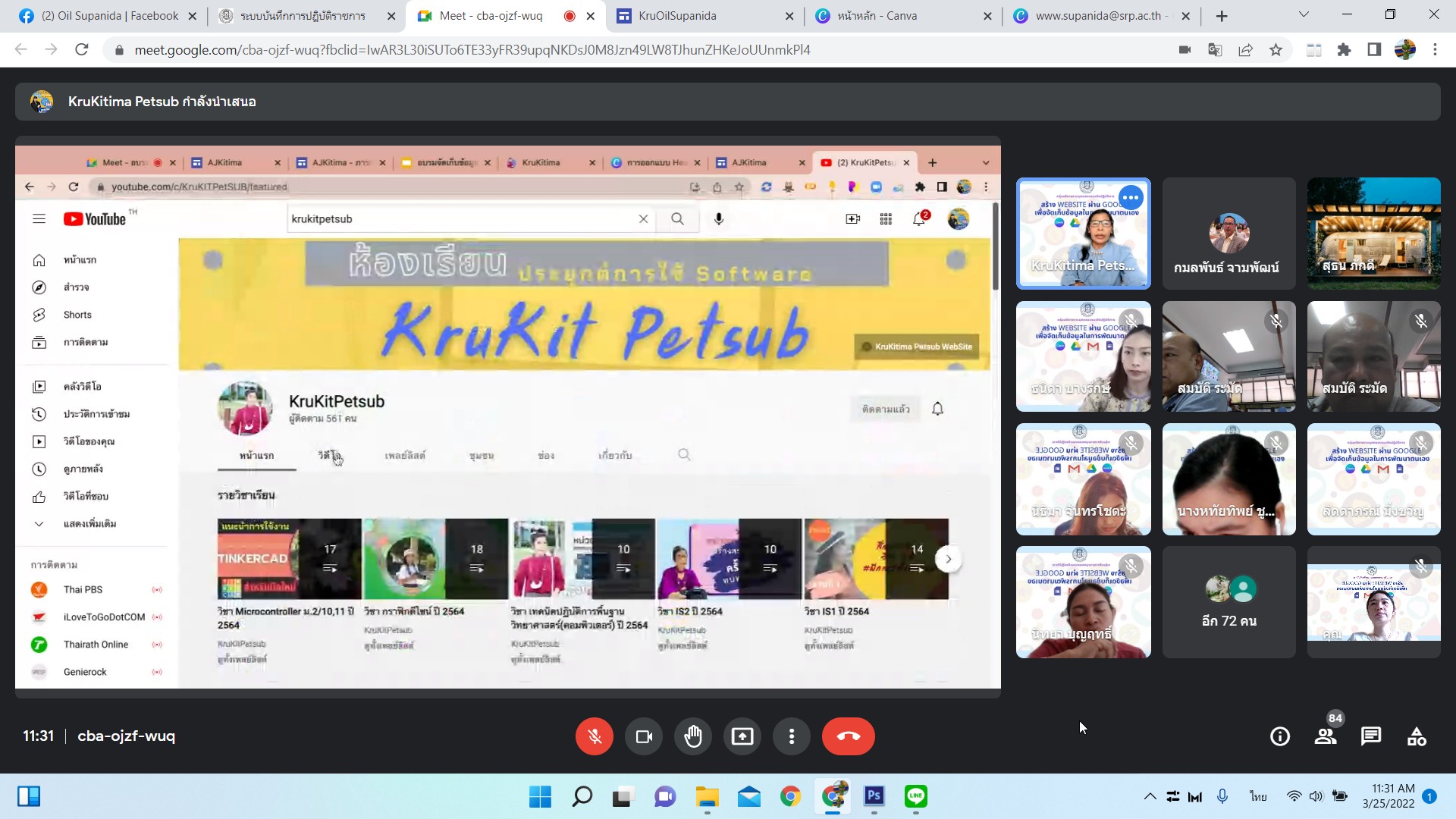Viewport: 1456px width, 819px height.
Task: Click the address bar URL
Action: click(472, 50)
